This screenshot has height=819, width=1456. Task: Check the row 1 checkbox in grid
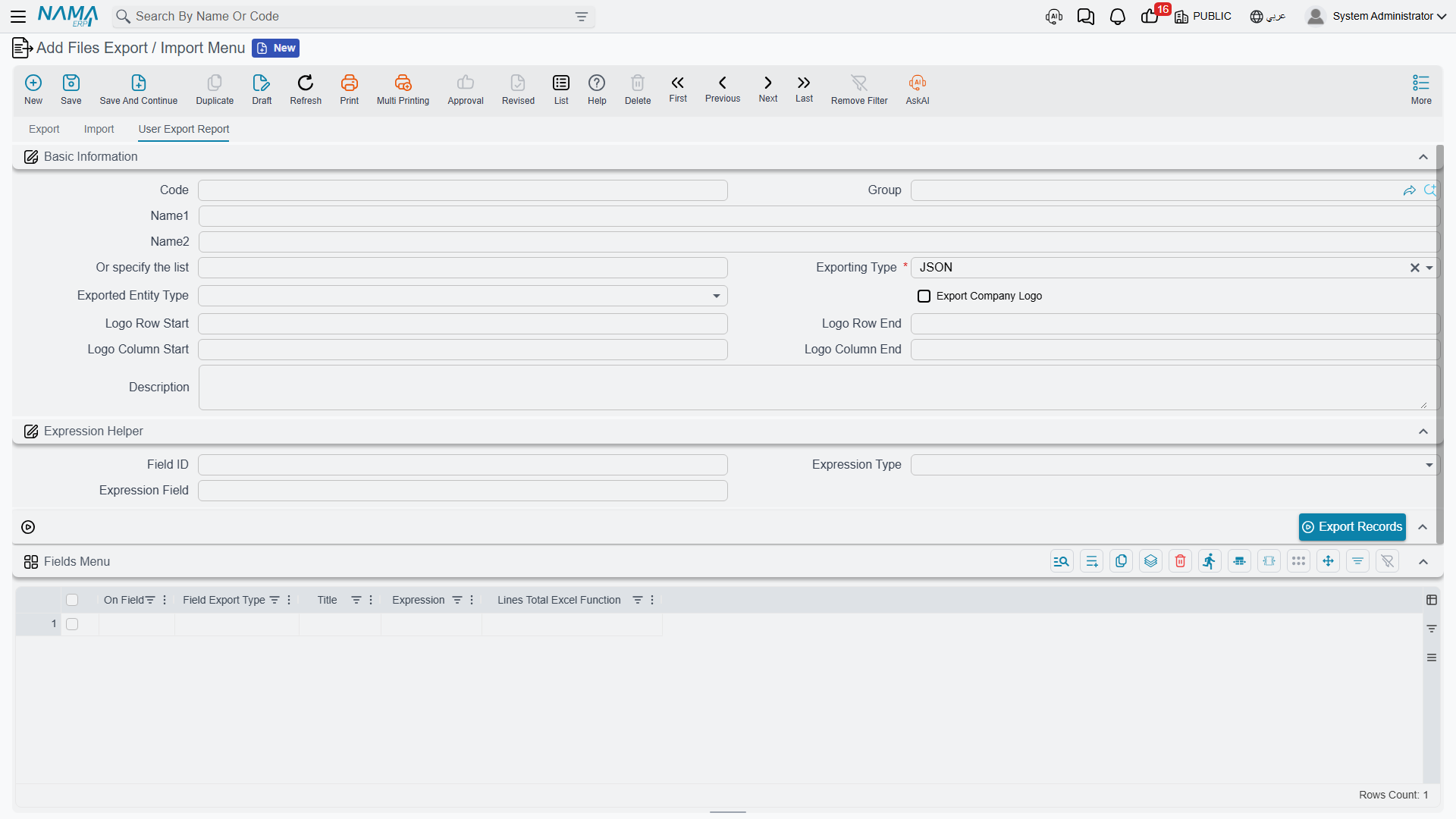tap(72, 624)
